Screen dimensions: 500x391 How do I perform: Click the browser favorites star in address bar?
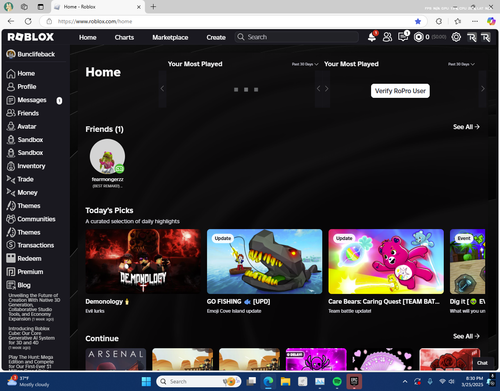point(418,21)
